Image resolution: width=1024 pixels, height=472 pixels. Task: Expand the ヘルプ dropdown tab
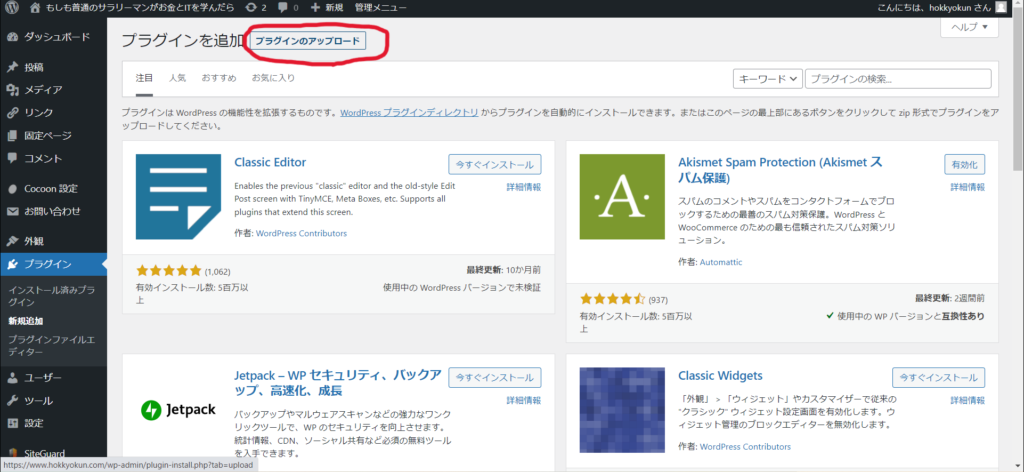tap(970, 27)
